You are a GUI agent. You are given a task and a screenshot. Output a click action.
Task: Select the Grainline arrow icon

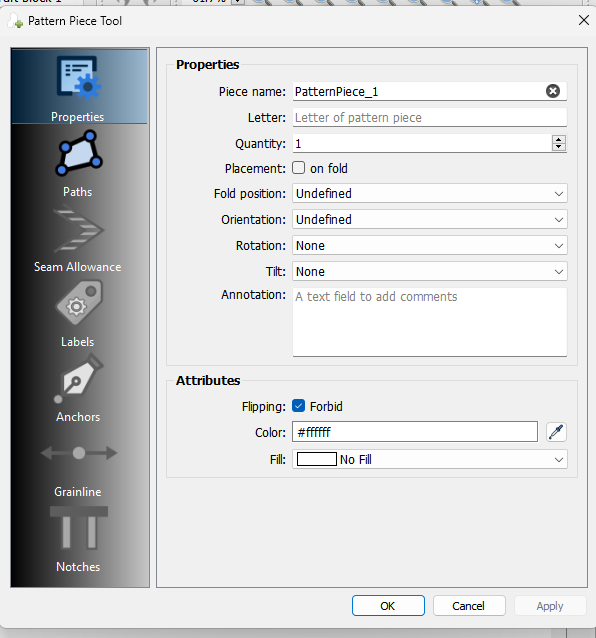coord(79,452)
